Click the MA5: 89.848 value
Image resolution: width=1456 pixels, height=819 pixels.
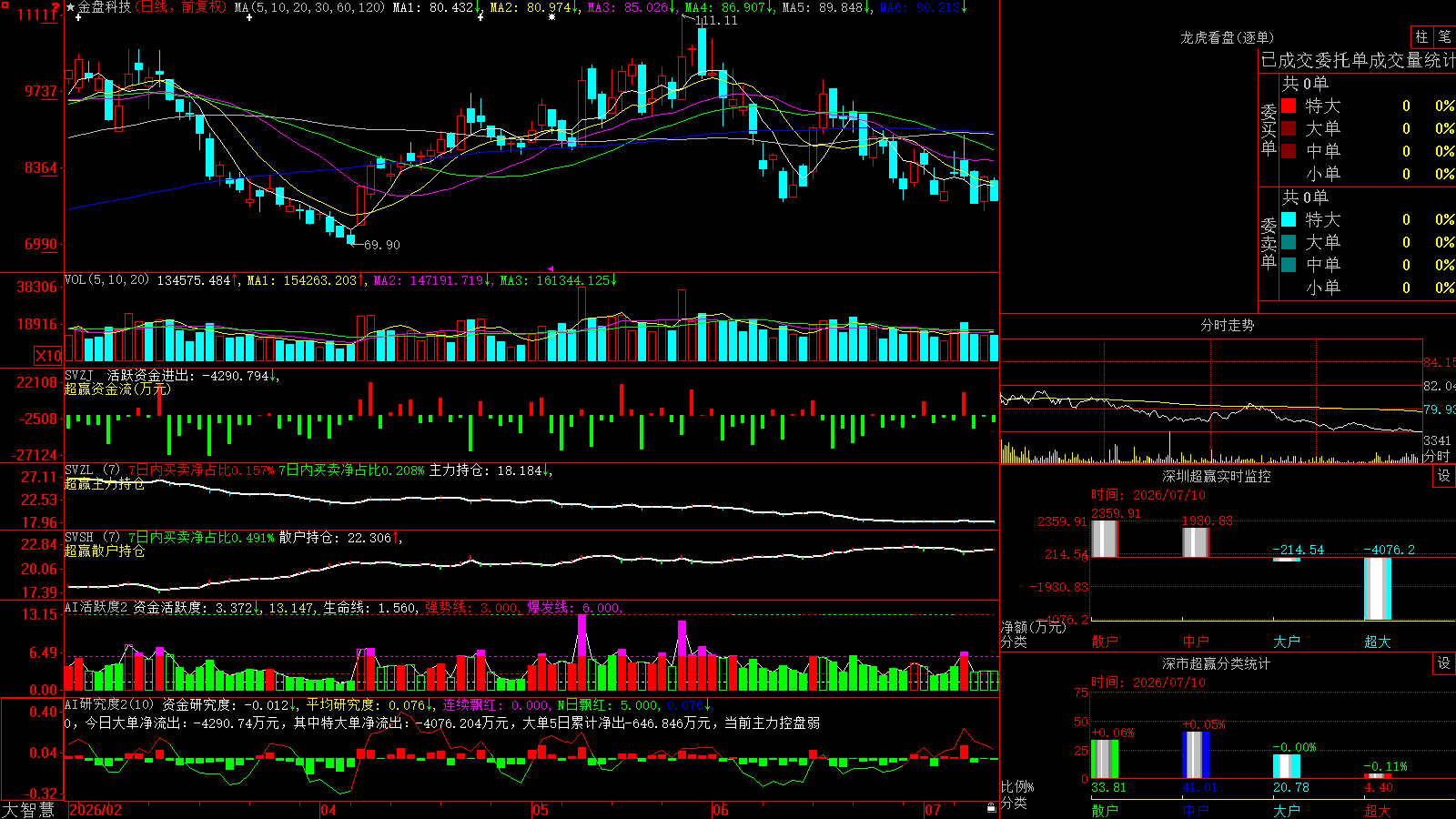click(826, 7)
